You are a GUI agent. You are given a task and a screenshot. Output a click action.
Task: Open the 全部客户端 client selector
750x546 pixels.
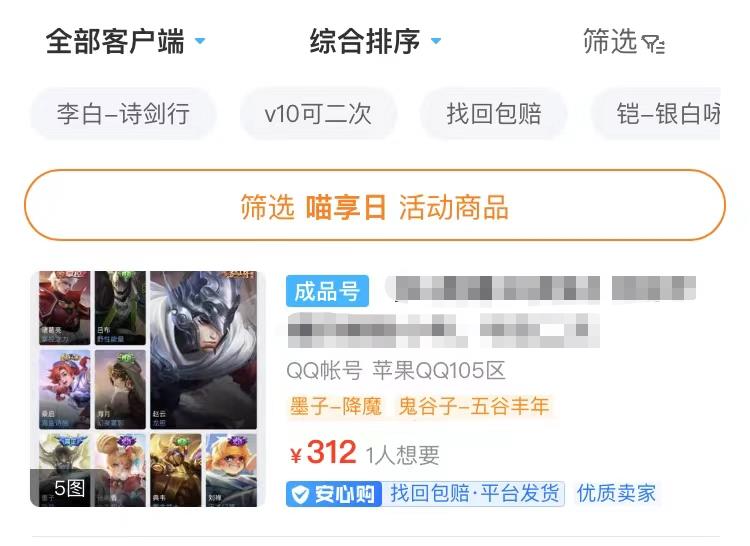point(125,41)
